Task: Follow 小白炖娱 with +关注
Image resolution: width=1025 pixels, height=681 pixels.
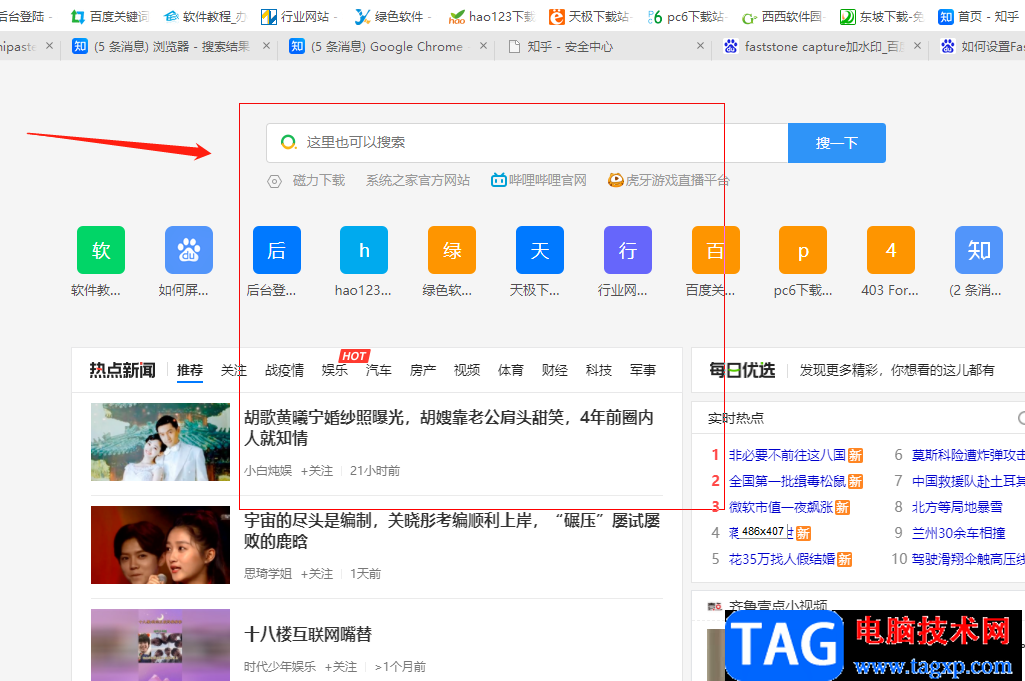Action: coord(316,471)
